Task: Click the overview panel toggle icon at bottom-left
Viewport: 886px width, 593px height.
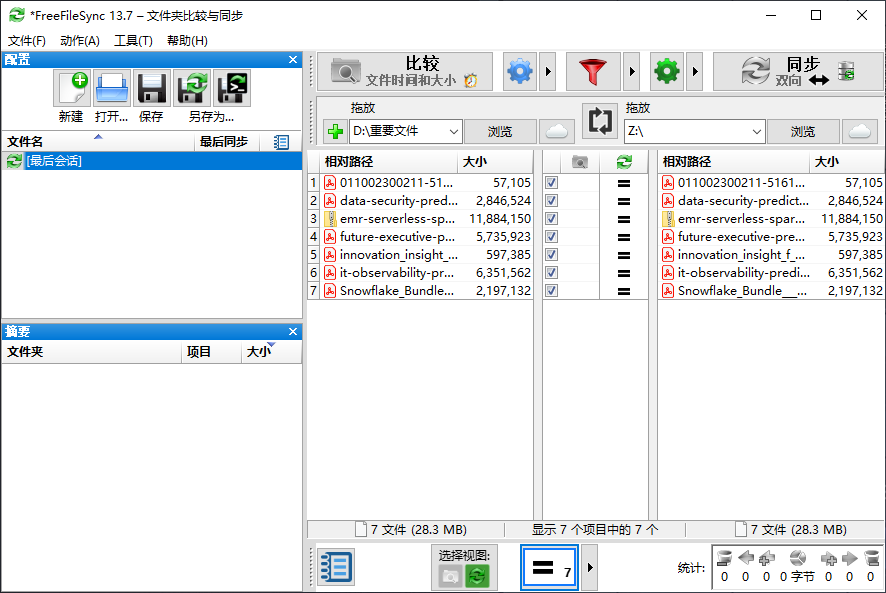Action: click(x=336, y=567)
